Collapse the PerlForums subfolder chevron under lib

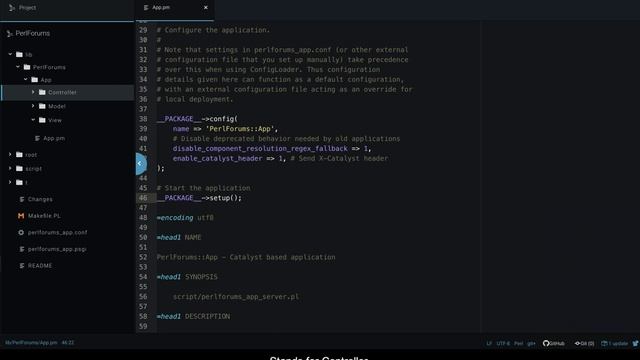point(18,67)
